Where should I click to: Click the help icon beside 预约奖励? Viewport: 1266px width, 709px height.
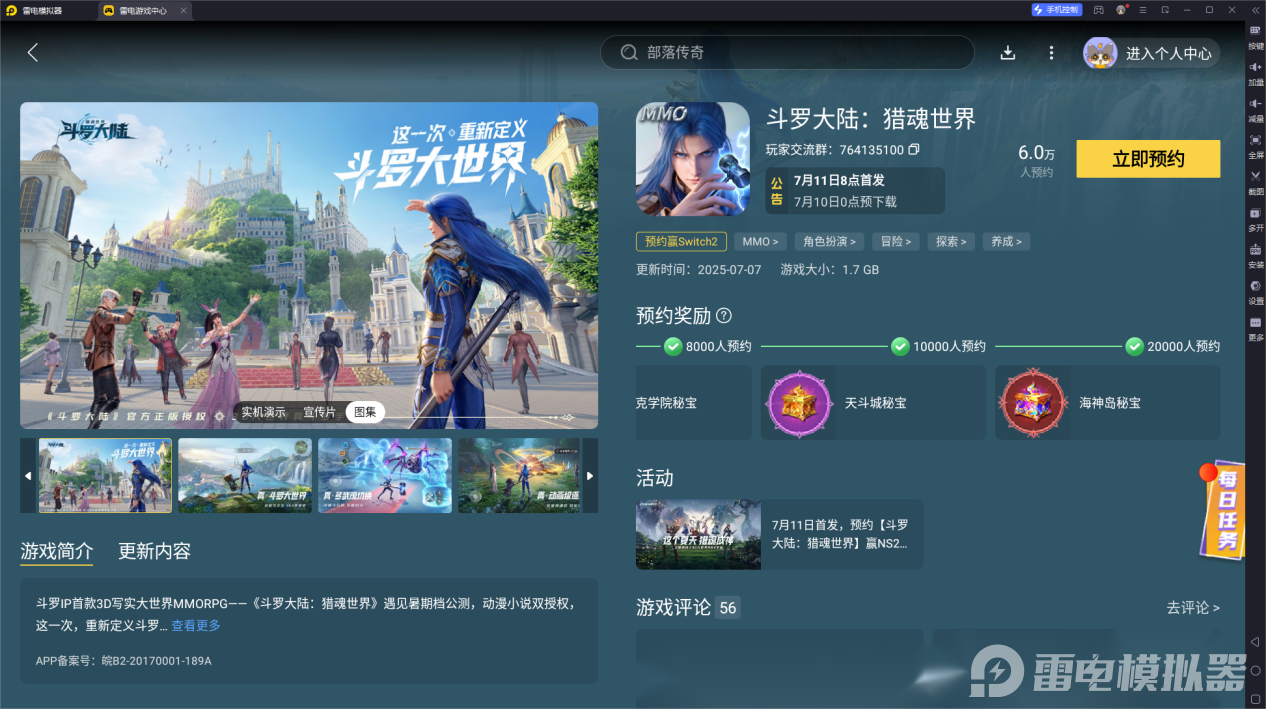[x=724, y=316]
